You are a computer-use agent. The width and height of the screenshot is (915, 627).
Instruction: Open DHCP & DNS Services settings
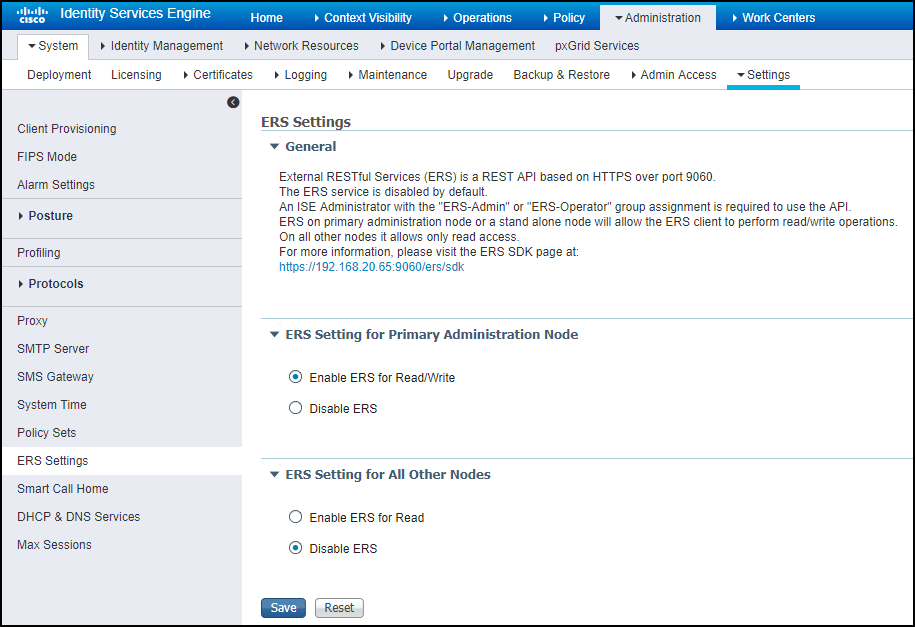point(78,517)
